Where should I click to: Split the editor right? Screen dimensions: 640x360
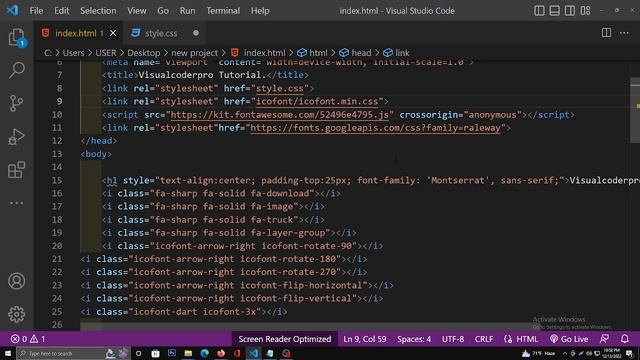[x=607, y=33]
